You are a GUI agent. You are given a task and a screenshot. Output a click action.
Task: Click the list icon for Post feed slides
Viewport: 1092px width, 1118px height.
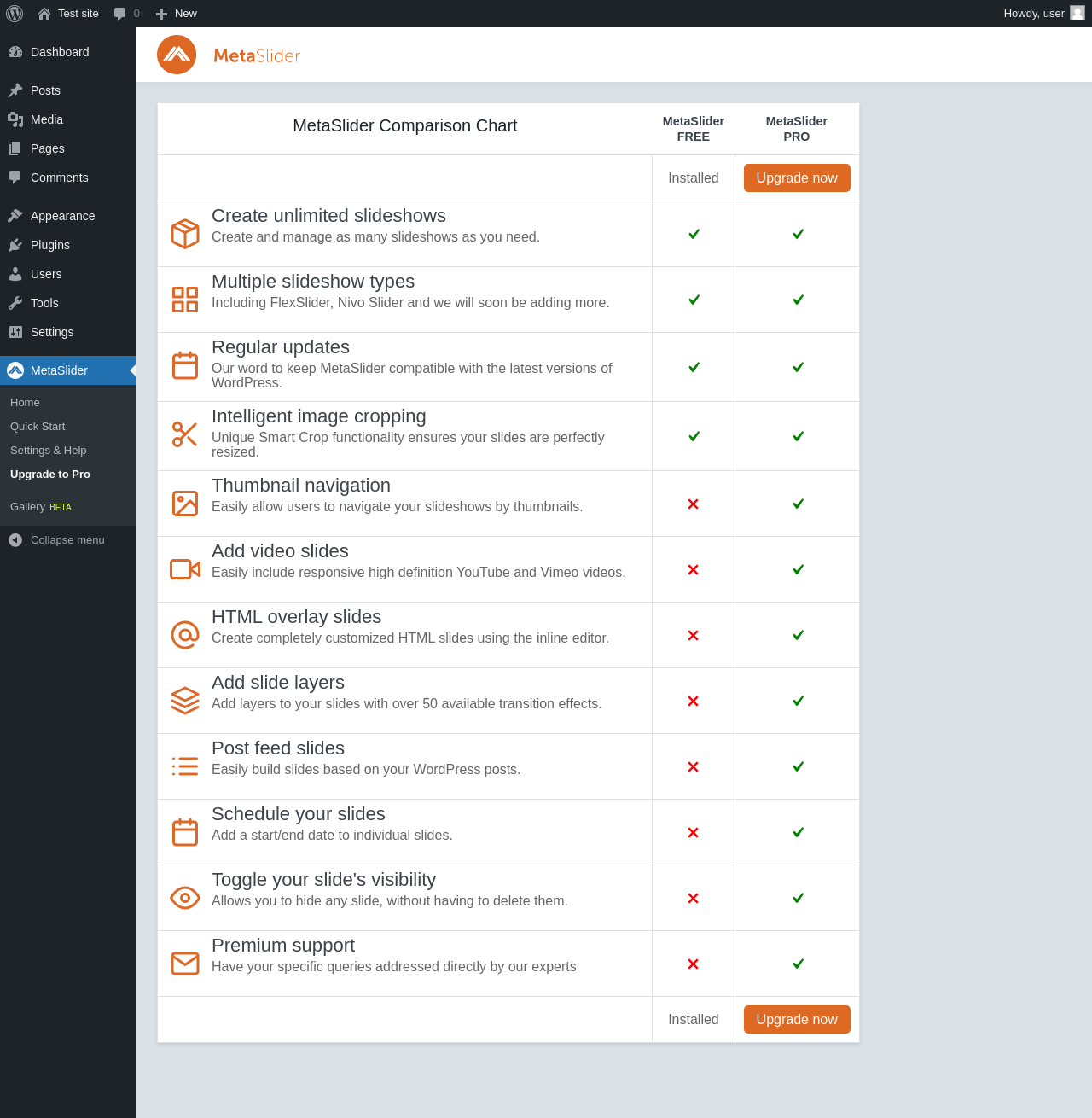pos(185,766)
